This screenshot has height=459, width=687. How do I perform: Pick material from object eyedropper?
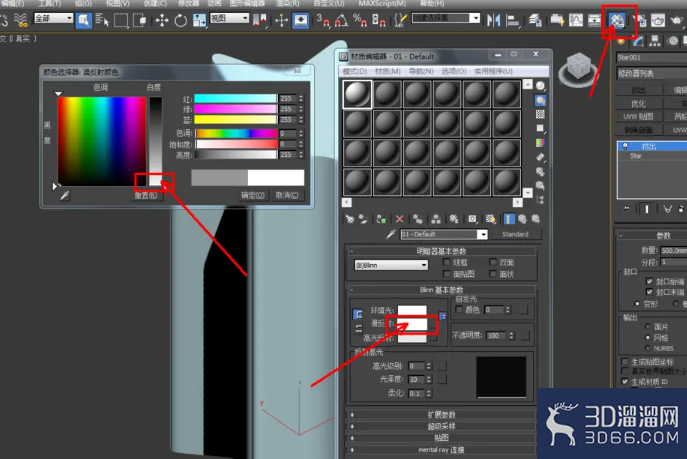pos(390,234)
